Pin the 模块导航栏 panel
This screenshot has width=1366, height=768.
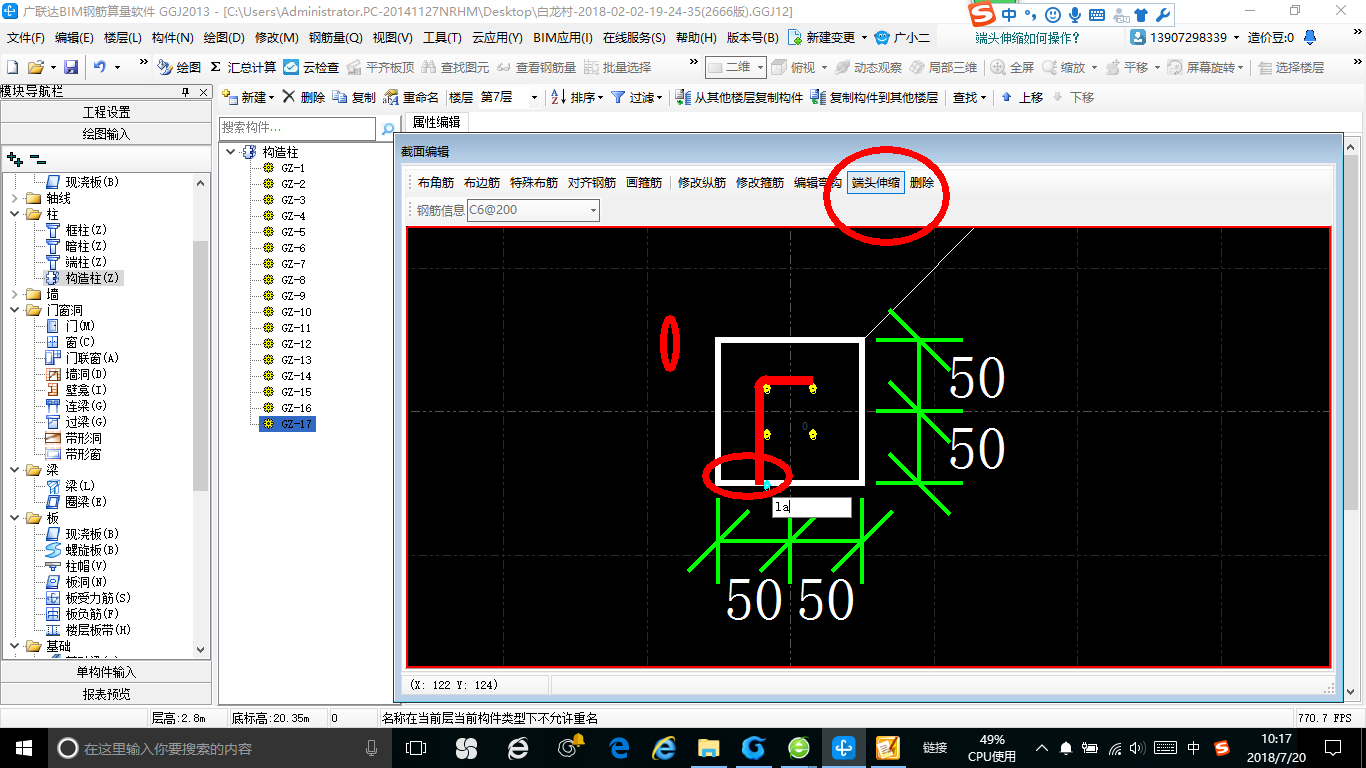[186, 92]
